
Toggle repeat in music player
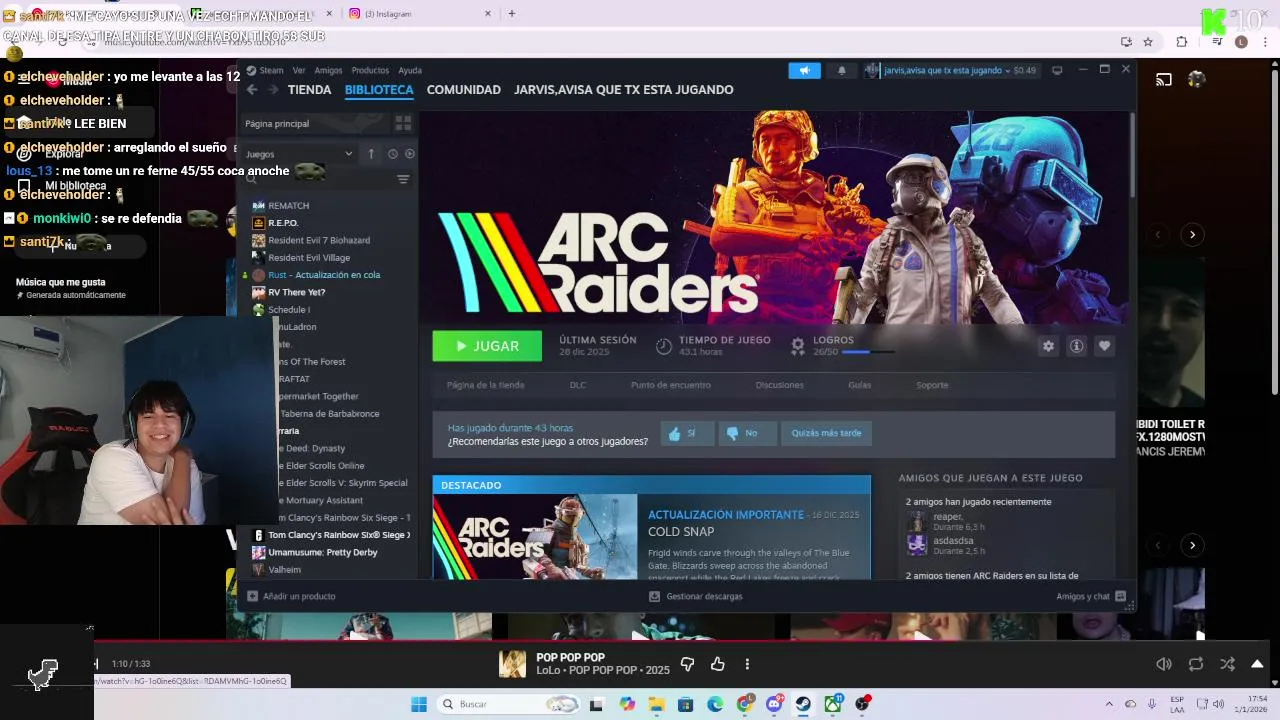coord(1196,664)
